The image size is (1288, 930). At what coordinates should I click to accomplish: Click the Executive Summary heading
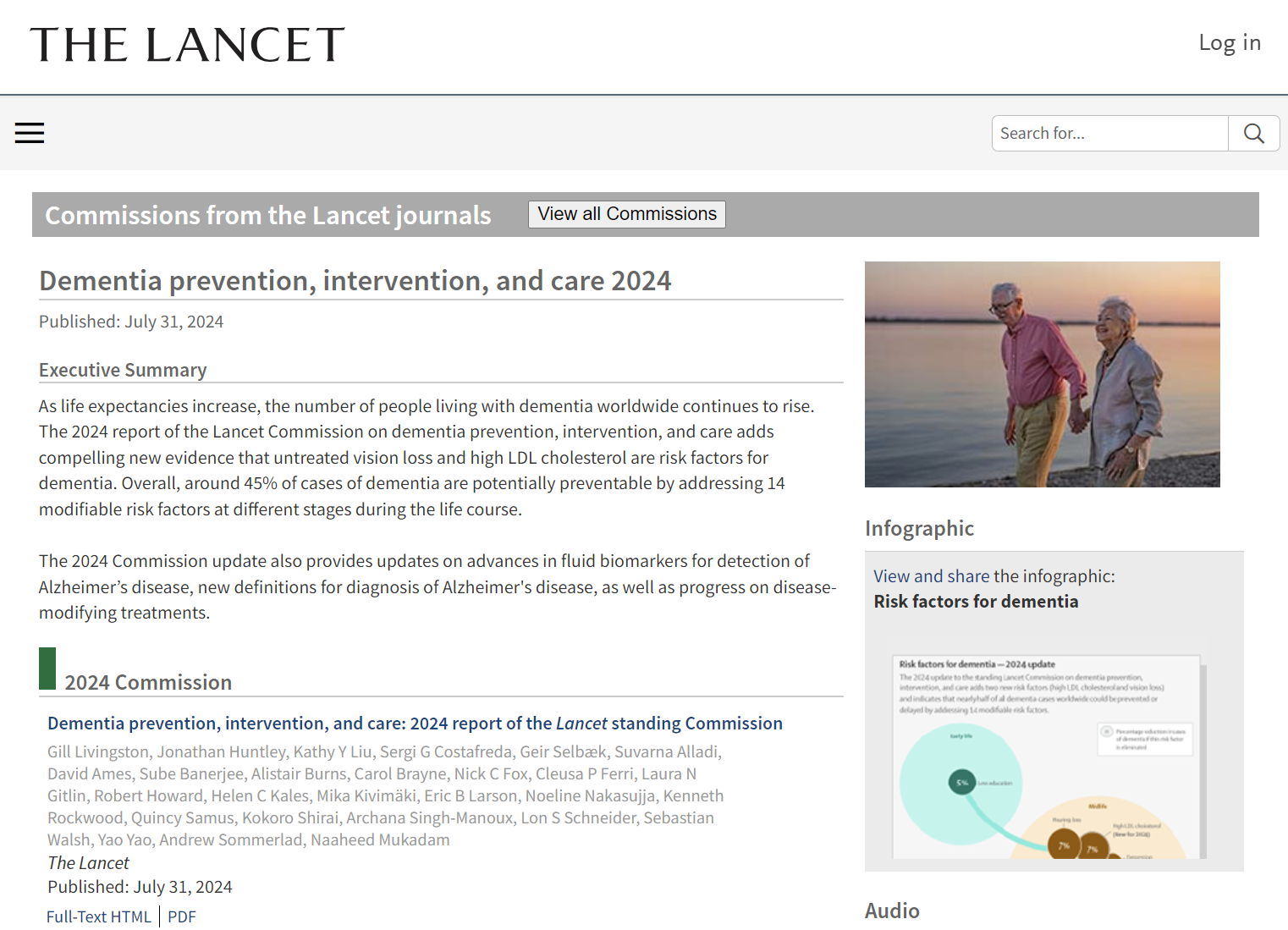tap(123, 370)
